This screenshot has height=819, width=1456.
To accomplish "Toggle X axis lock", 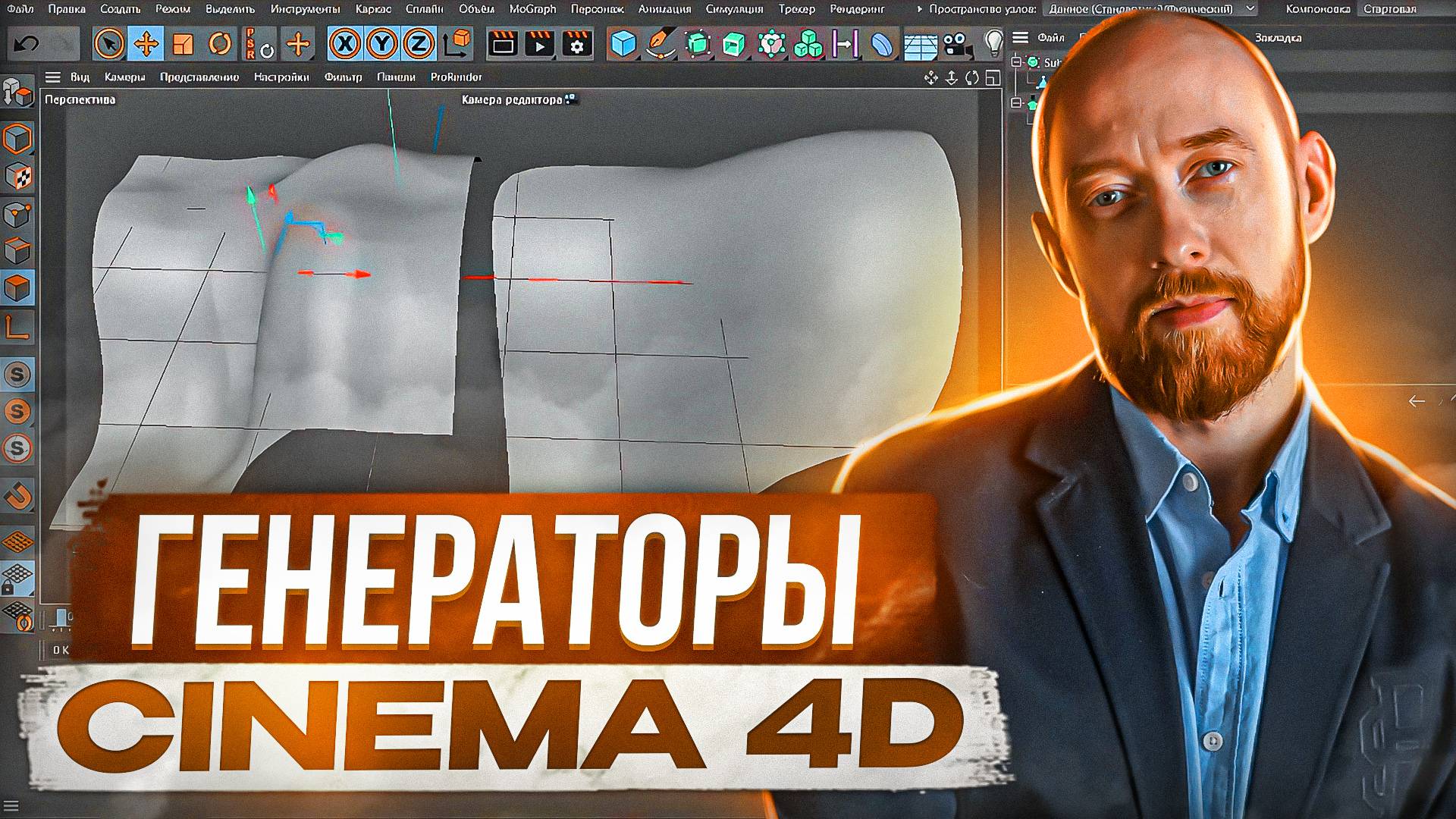I will tap(345, 44).
